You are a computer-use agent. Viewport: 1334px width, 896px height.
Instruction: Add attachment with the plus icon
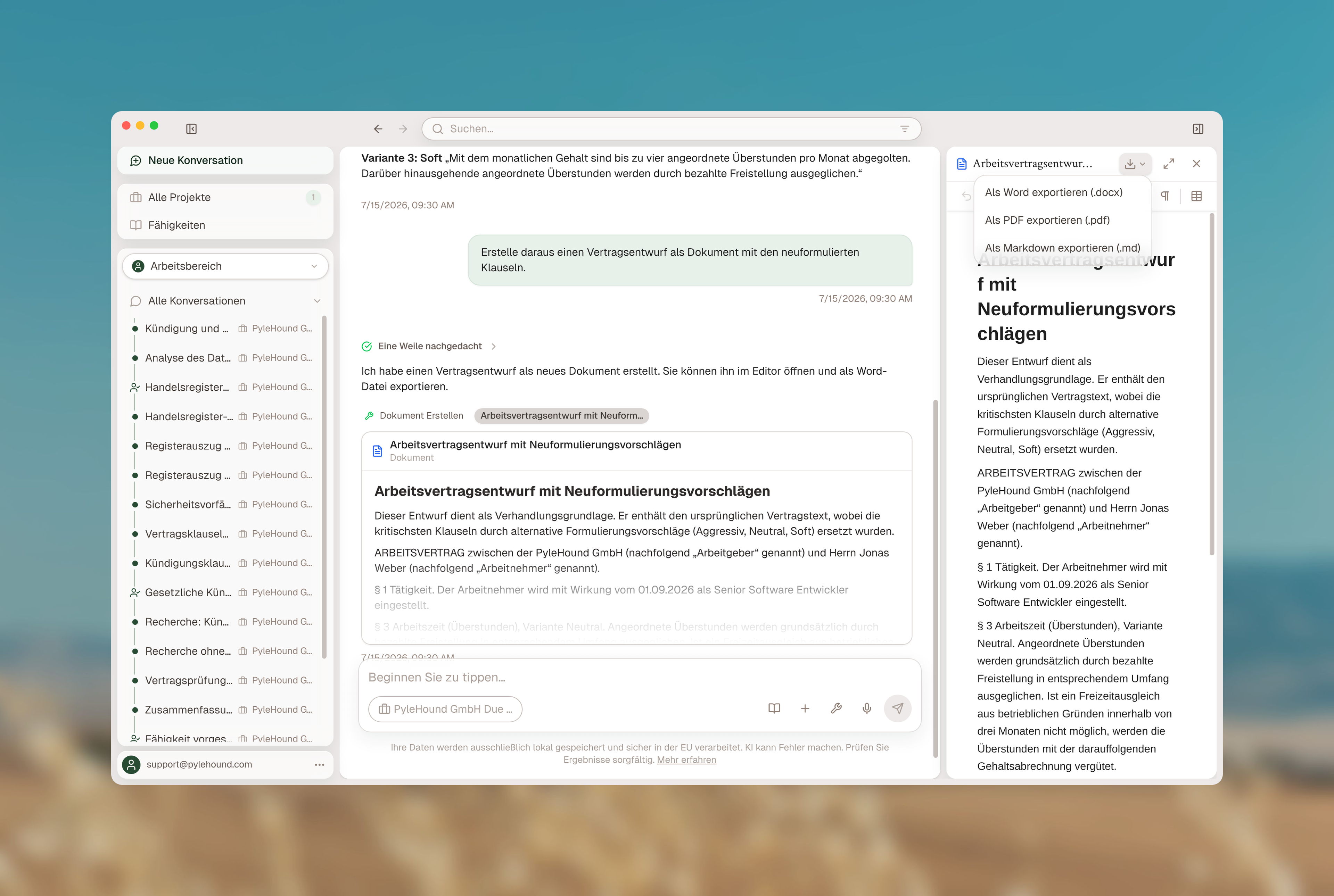point(805,708)
